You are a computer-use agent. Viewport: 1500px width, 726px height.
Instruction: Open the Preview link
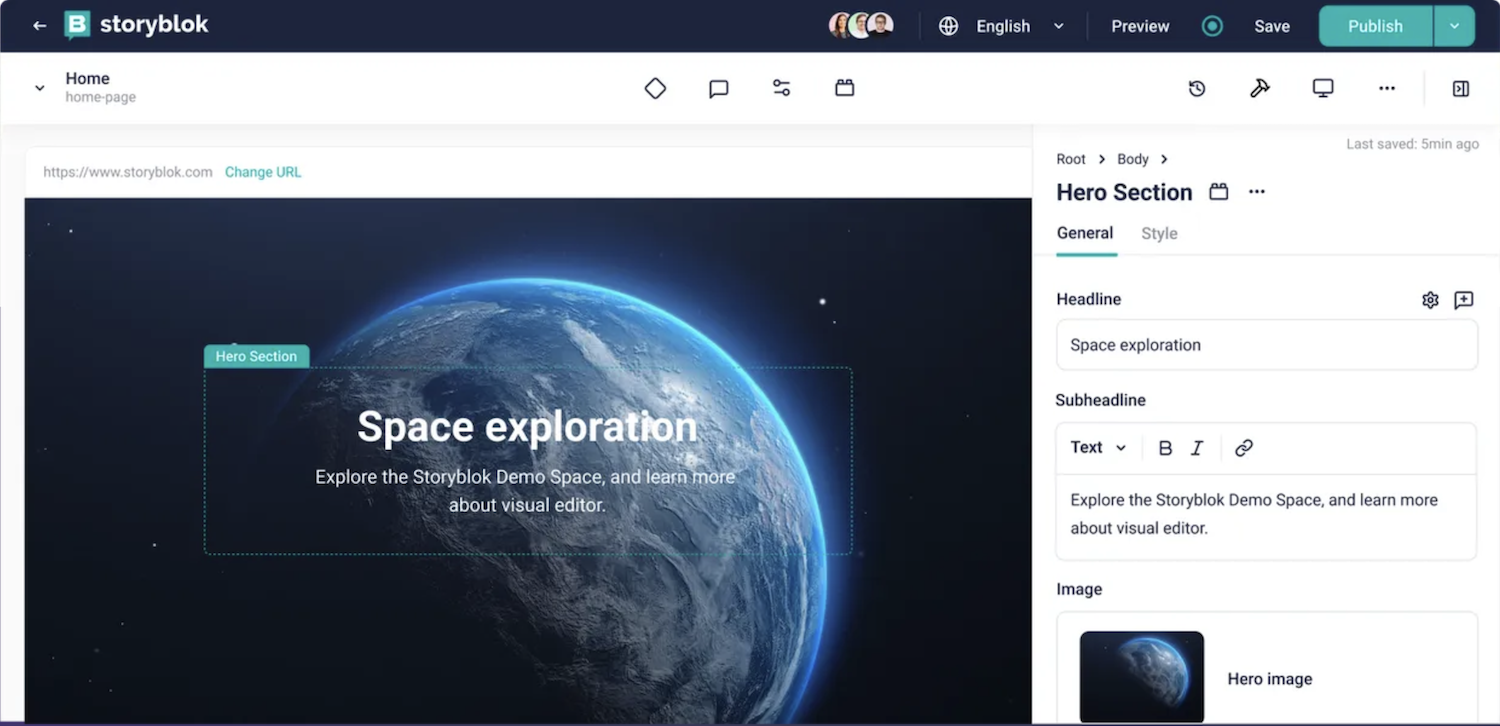tap(1140, 26)
